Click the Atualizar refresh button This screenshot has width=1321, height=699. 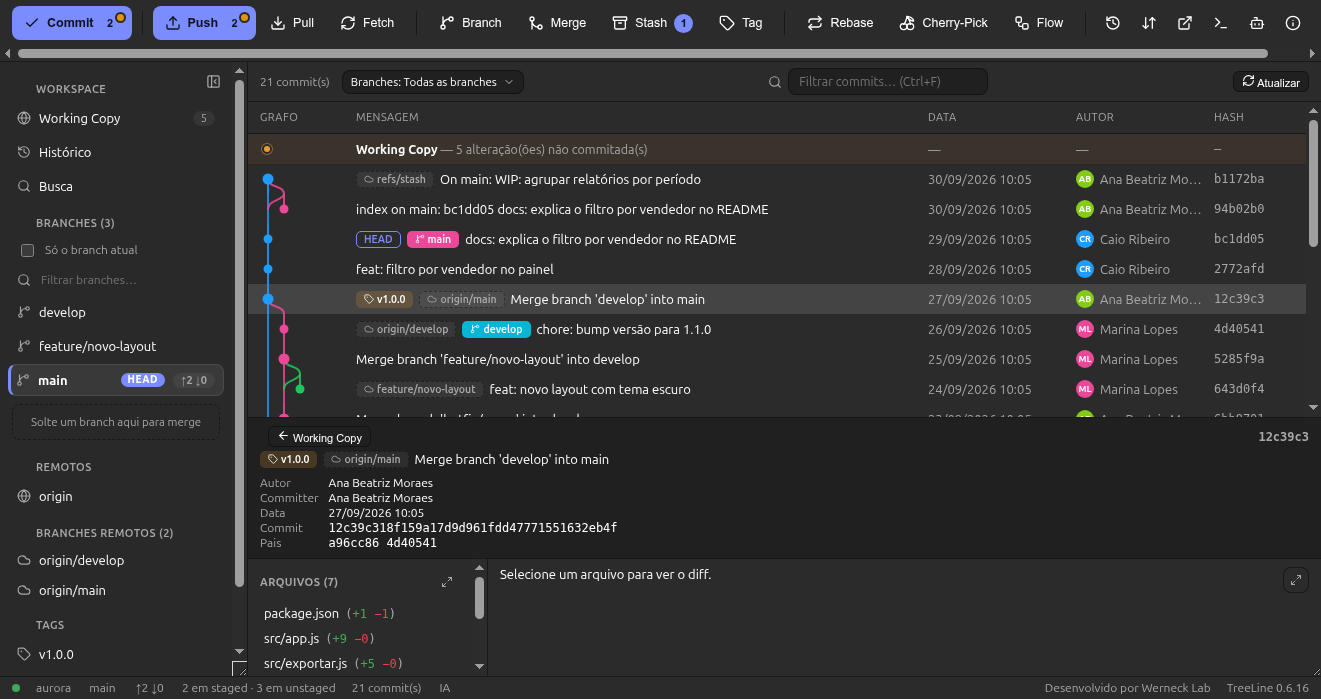(1270, 82)
